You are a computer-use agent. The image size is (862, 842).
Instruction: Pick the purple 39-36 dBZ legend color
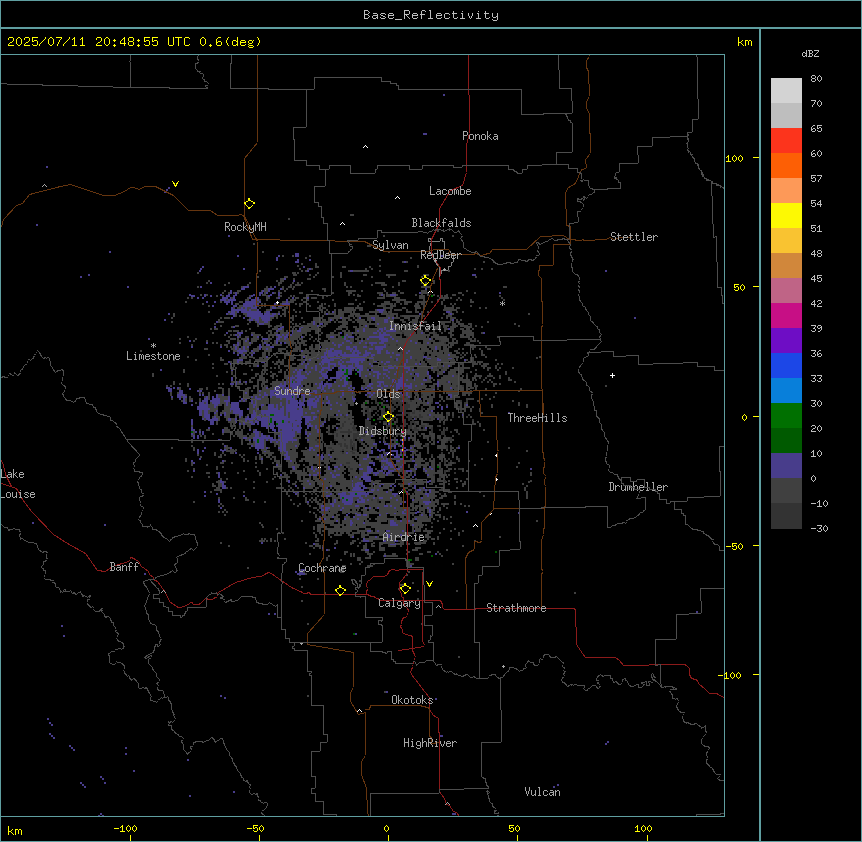pos(786,341)
